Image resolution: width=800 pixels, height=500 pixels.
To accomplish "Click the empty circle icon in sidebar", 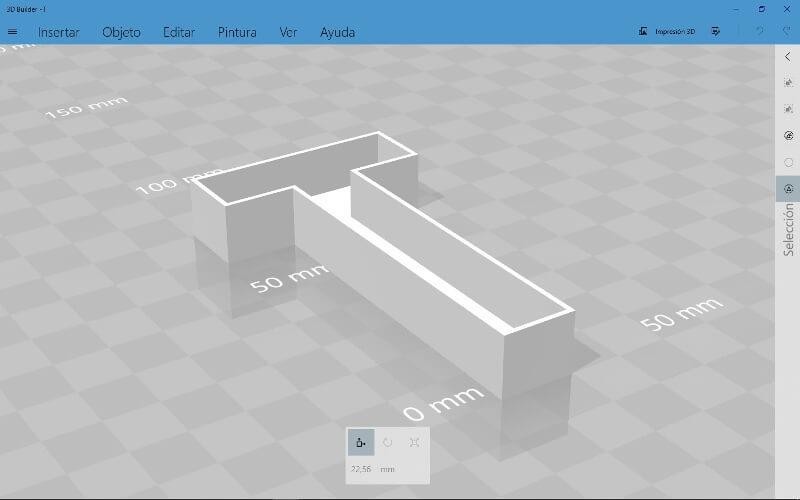I will pos(788,161).
